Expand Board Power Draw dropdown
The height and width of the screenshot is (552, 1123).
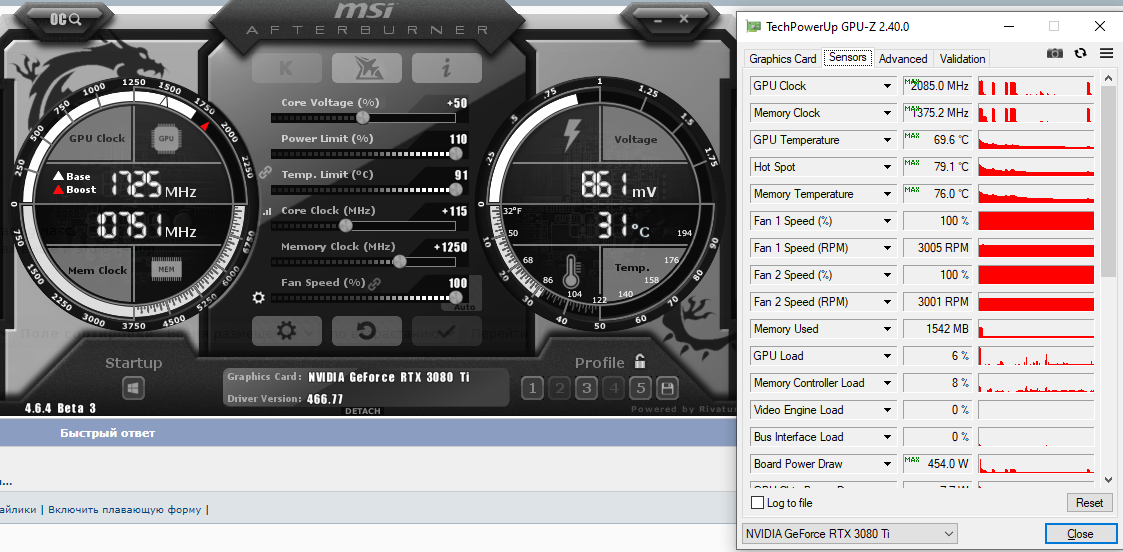click(887, 465)
